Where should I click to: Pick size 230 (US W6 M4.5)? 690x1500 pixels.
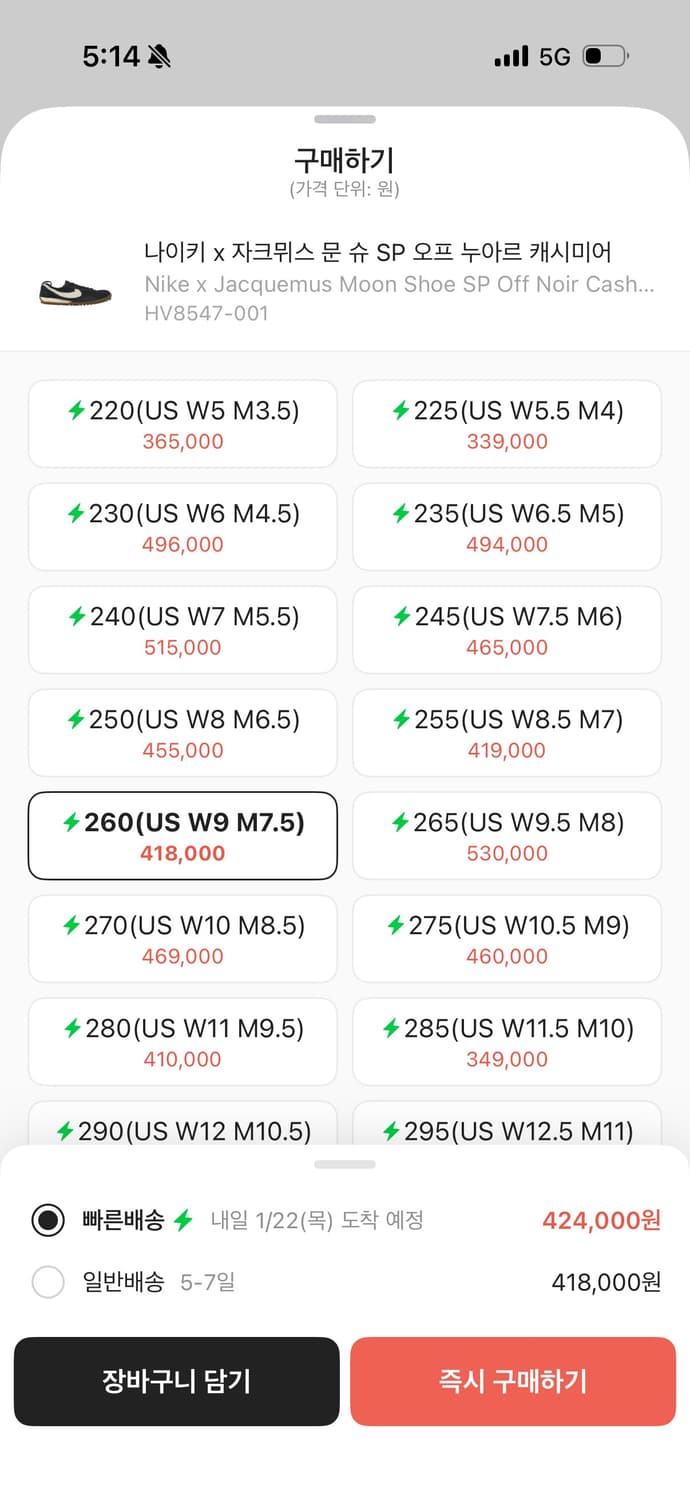coord(183,527)
